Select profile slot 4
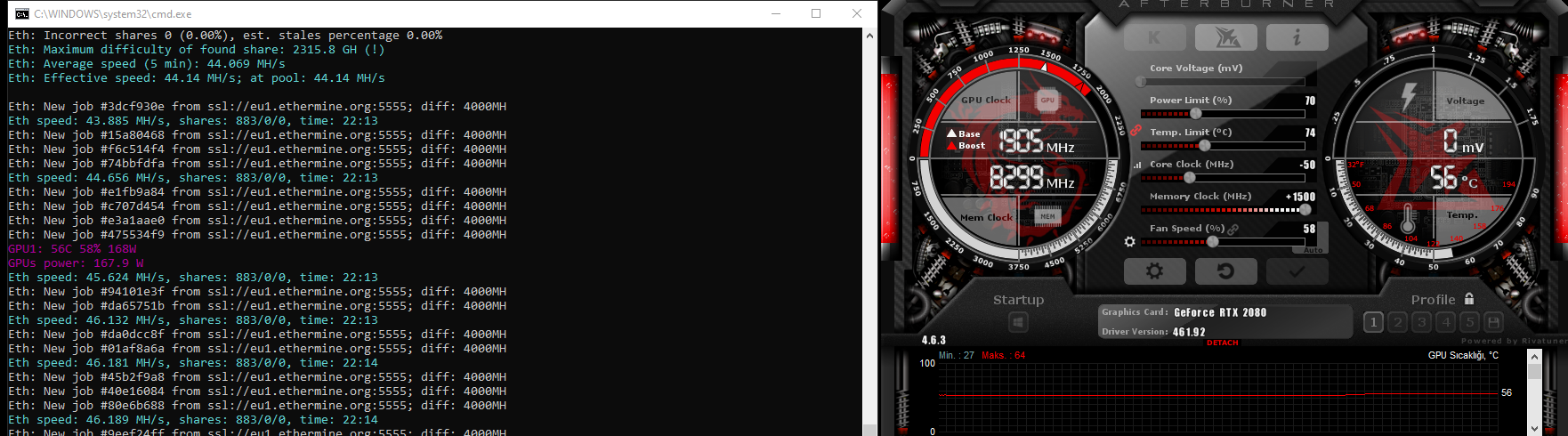The image size is (1568, 436). (x=1445, y=322)
